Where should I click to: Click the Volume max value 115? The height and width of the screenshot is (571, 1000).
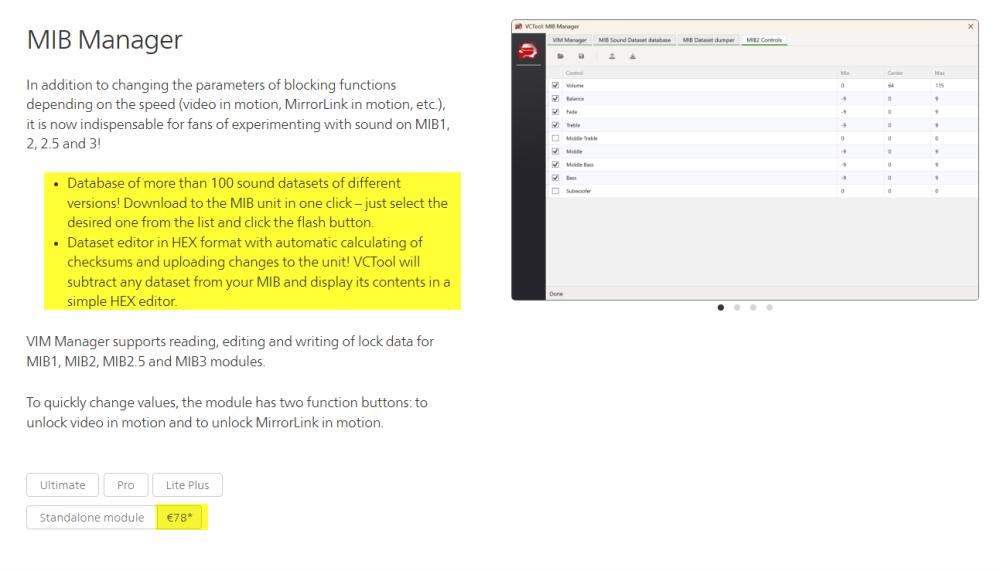pyautogui.click(x=939, y=85)
